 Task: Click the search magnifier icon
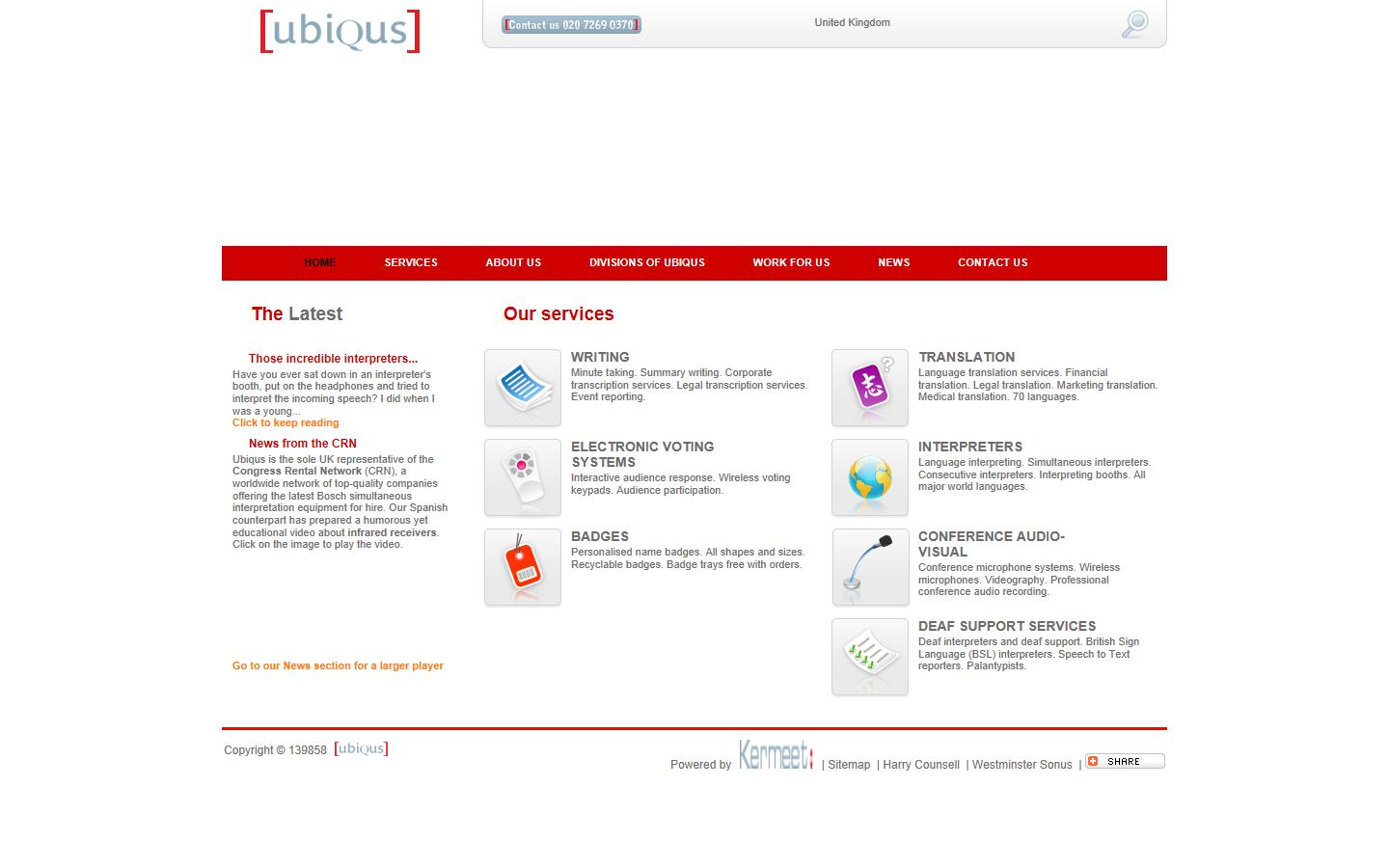[x=1133, y=24]
